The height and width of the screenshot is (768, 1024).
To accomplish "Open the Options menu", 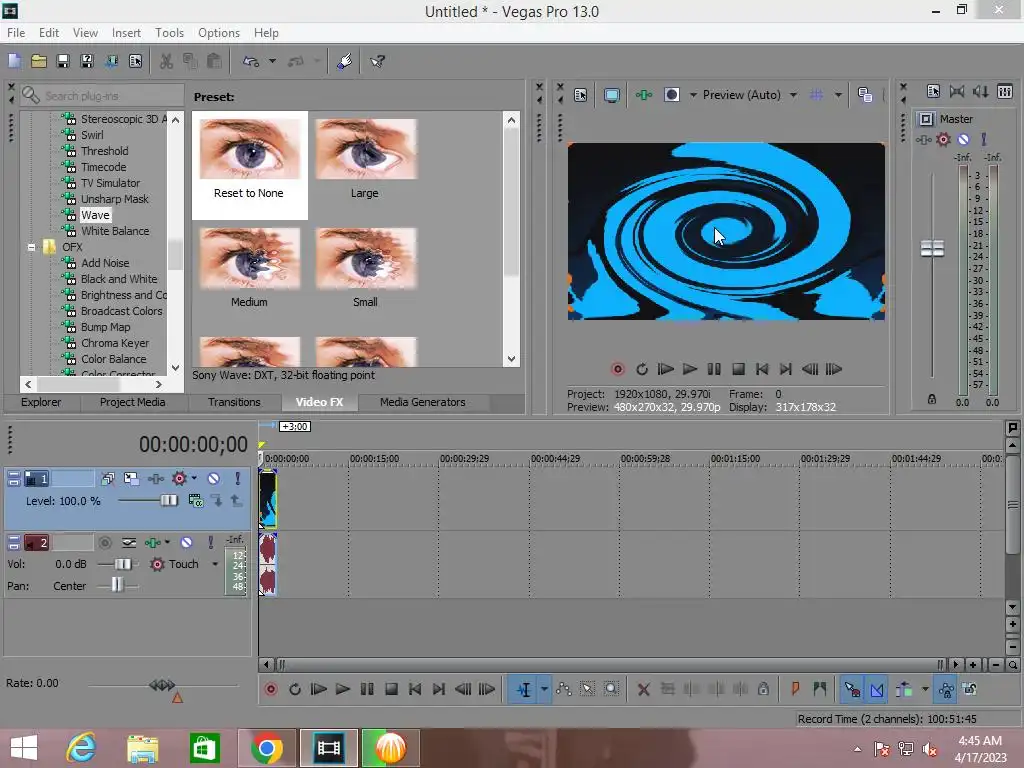I will 219,33.
